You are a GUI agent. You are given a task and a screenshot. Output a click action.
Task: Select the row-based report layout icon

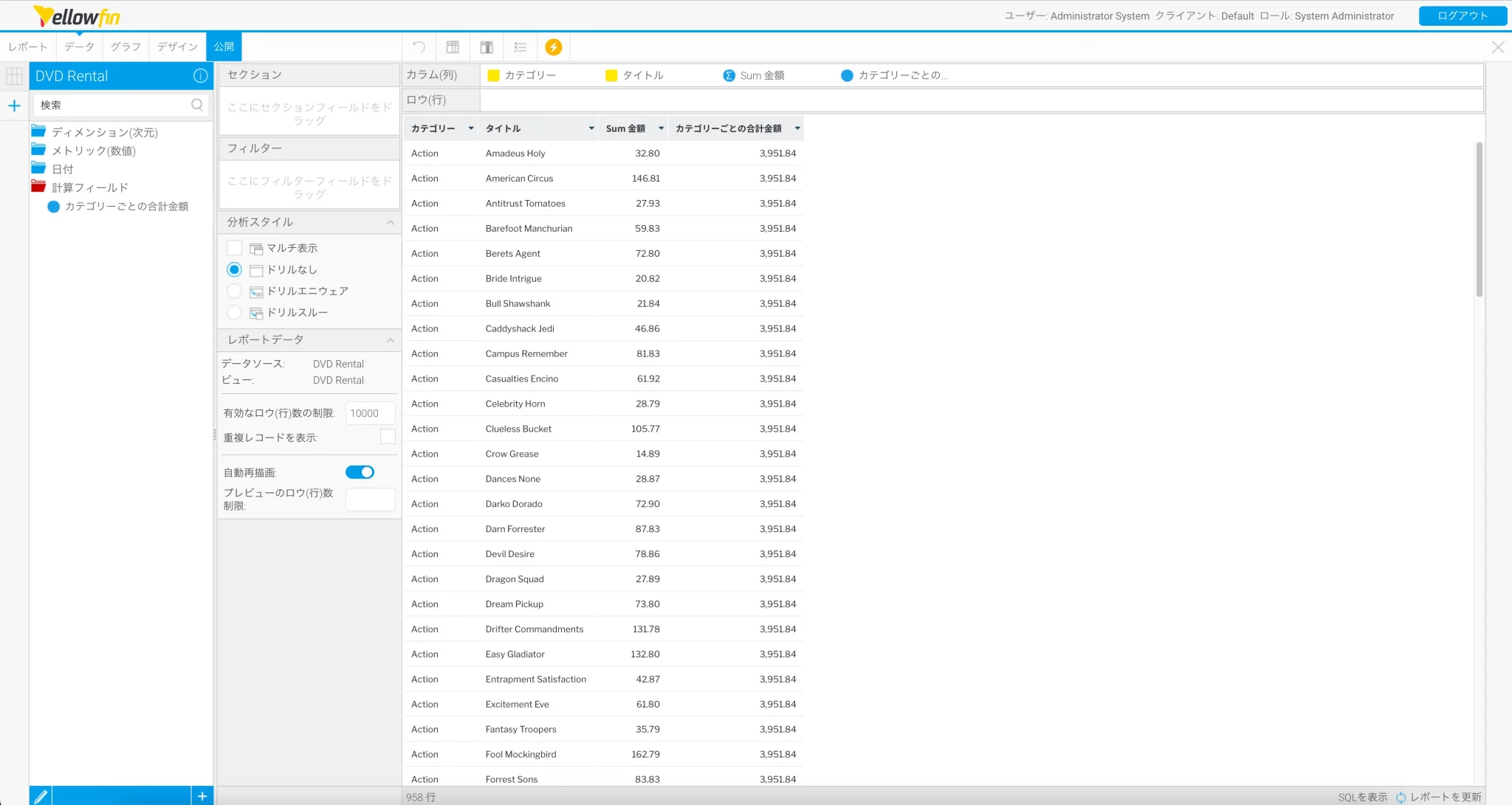(x=487, y=46)
